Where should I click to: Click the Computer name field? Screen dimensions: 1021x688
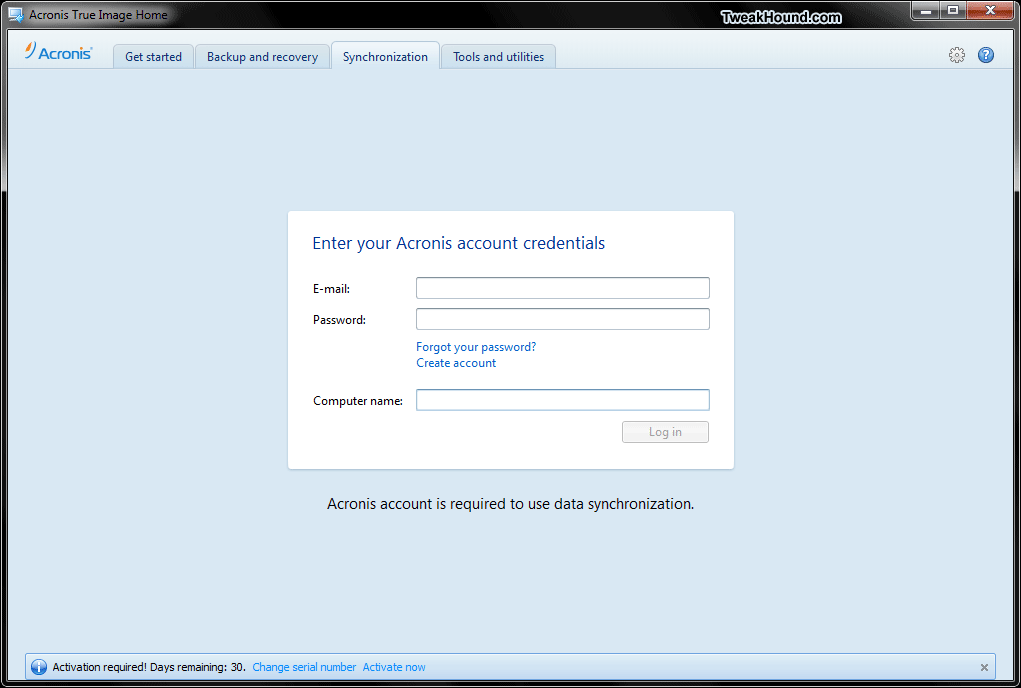coord(563,400)
